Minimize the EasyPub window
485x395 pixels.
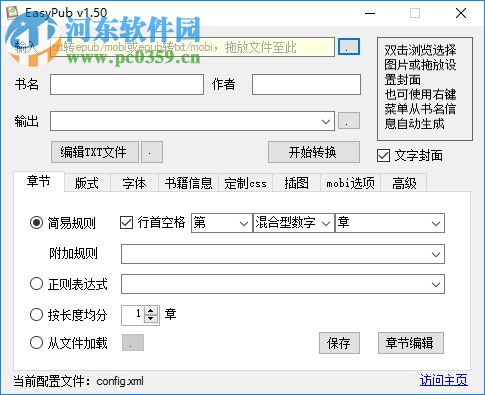click(370, 13)
